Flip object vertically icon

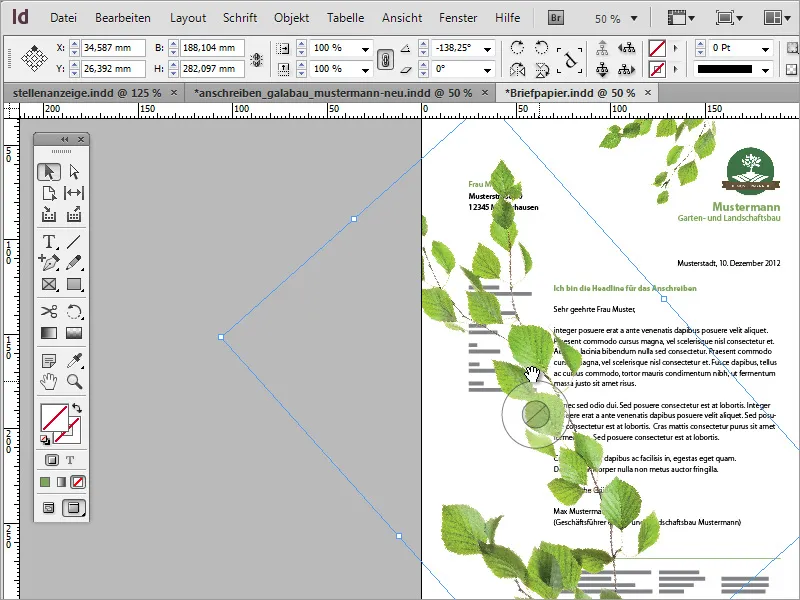pyautogui.click(x=541, y=69)
